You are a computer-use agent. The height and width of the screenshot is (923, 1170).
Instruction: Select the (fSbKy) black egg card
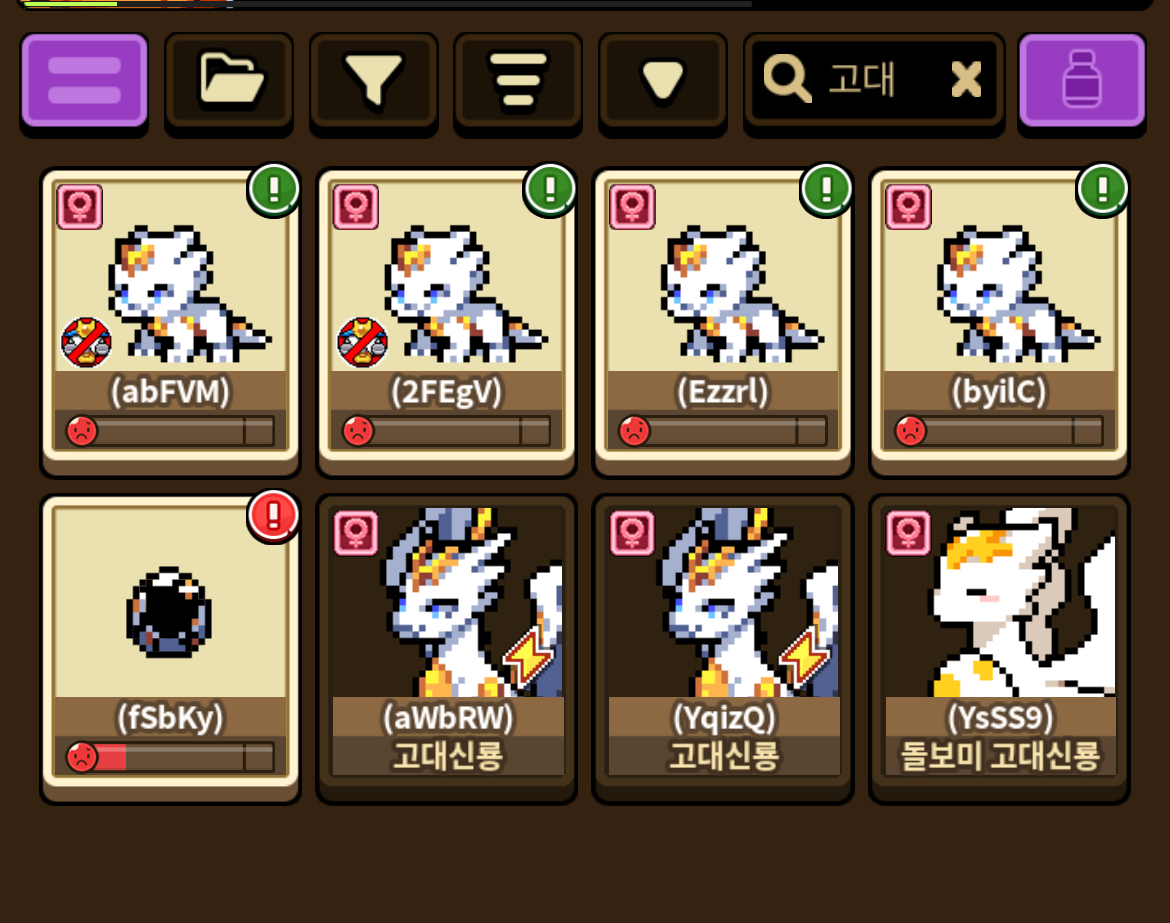tap(171, 646)
